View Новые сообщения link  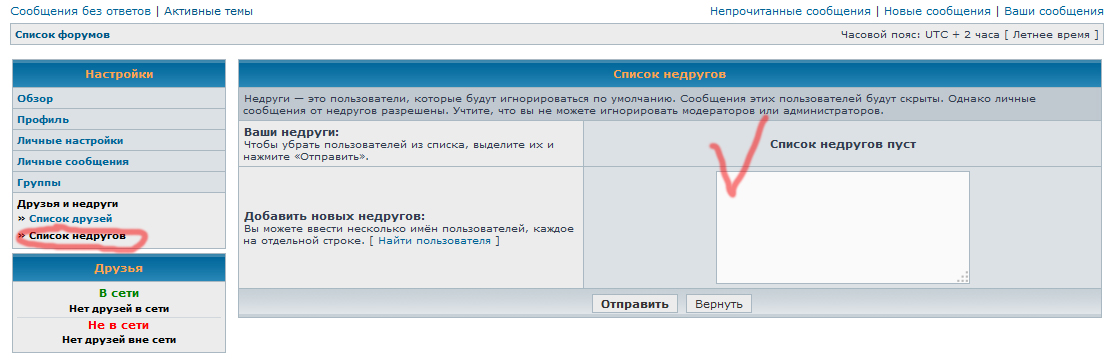[x=937, y=11]
